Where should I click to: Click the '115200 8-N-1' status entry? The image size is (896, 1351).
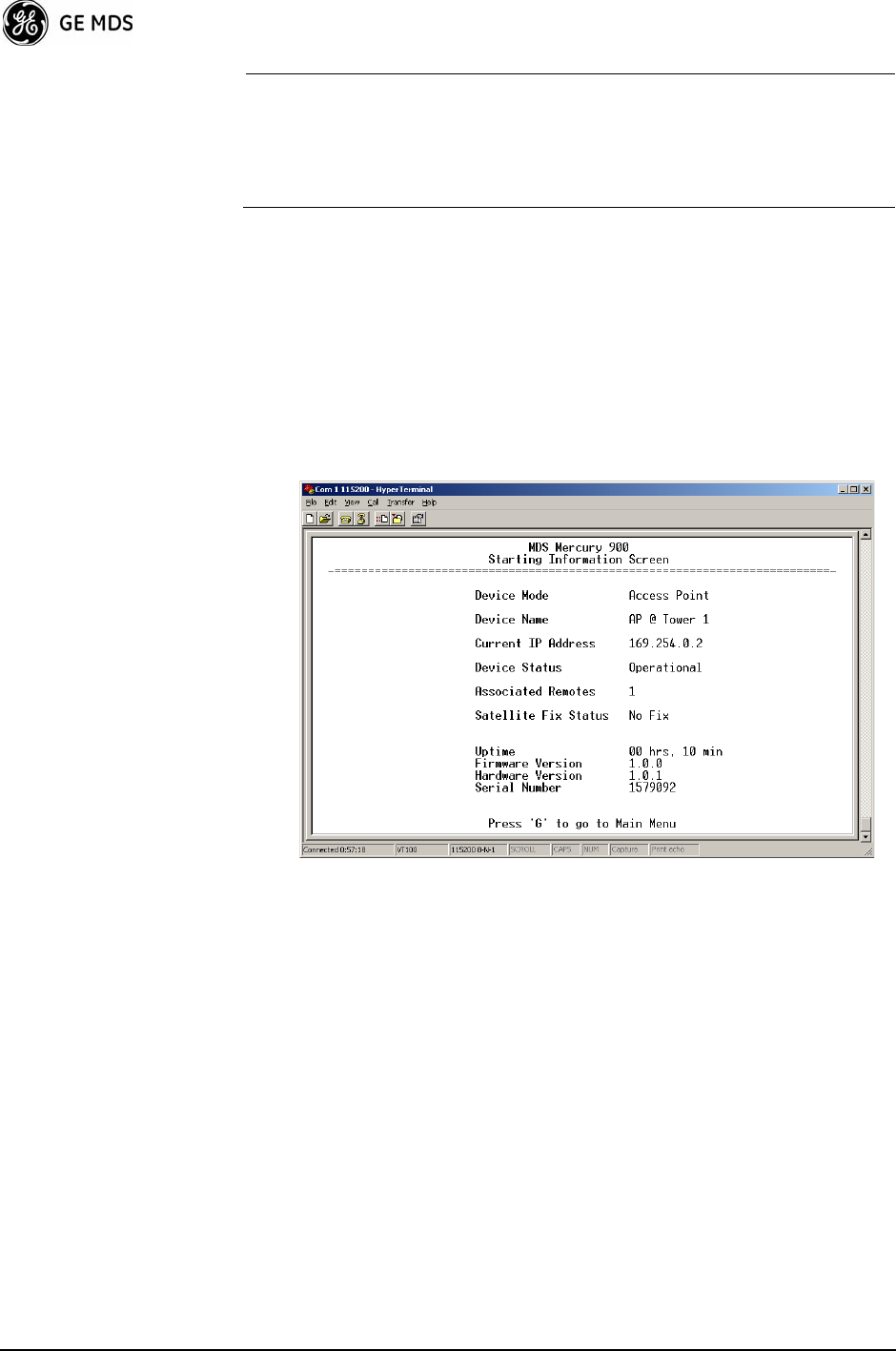point(472,849)
